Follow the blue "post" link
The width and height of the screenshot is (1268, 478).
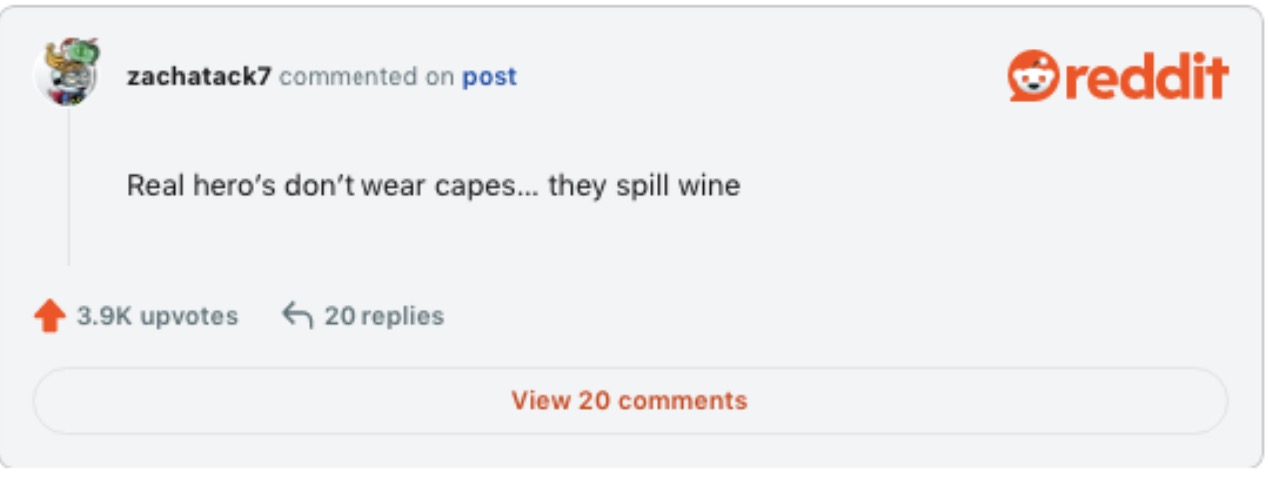coord(489,77)
